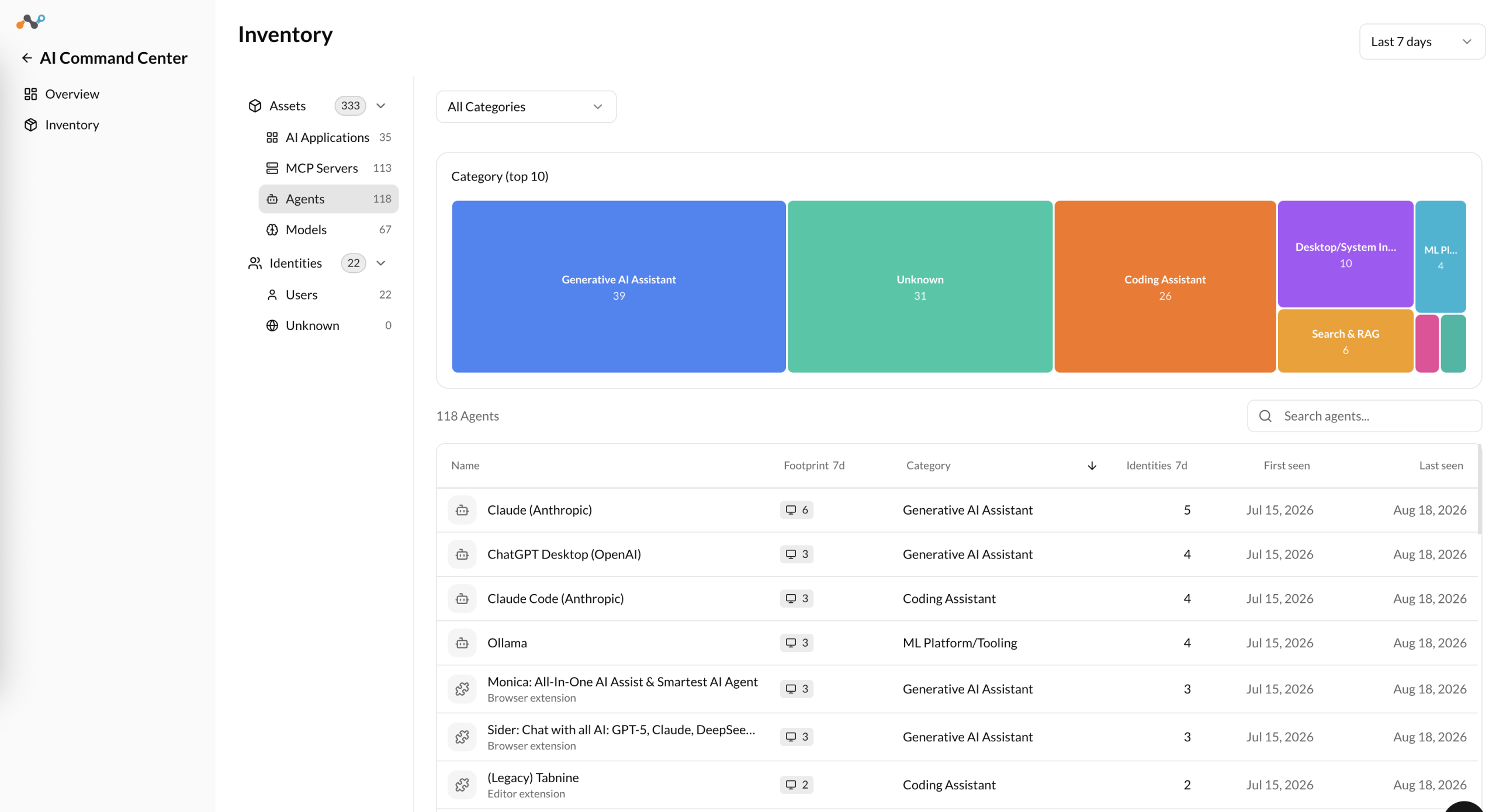This screenshot has width=1496, height=812.
Task: Select Unknown under Identities
Action: tap(328, 325)
